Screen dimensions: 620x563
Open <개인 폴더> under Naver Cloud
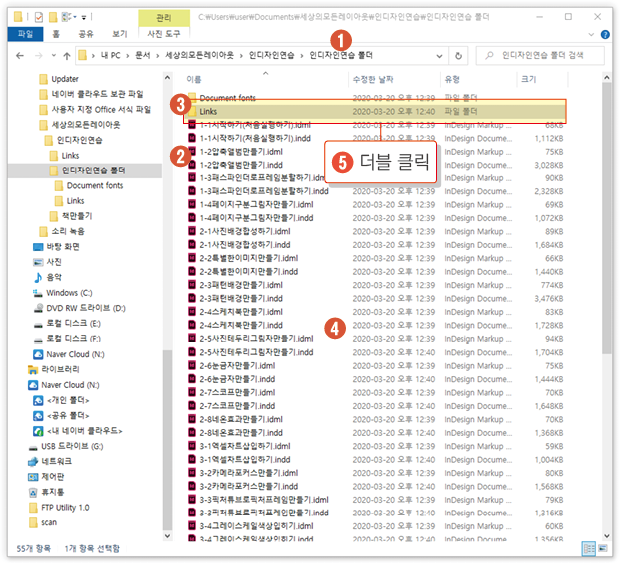point(68,401)
